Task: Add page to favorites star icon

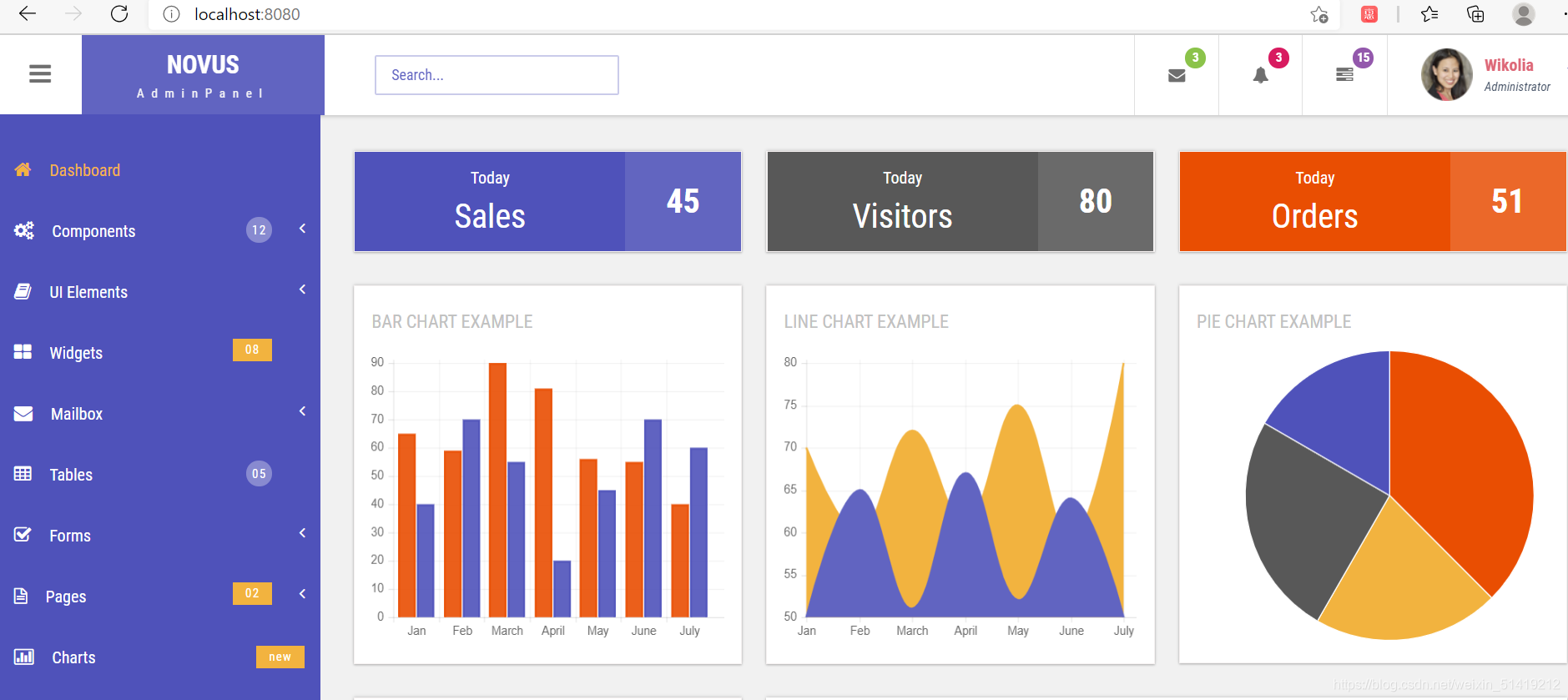Action: point(1319,14)
